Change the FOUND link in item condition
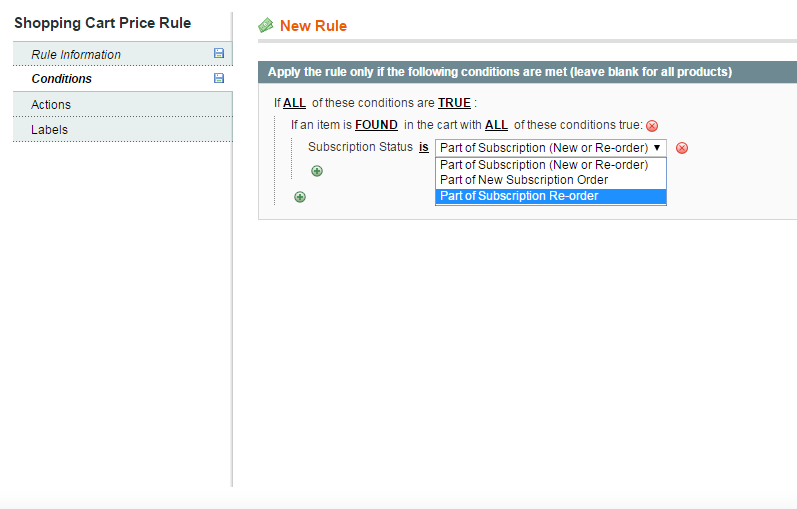This screenshot has height=509, width=797. click(376, 125)
